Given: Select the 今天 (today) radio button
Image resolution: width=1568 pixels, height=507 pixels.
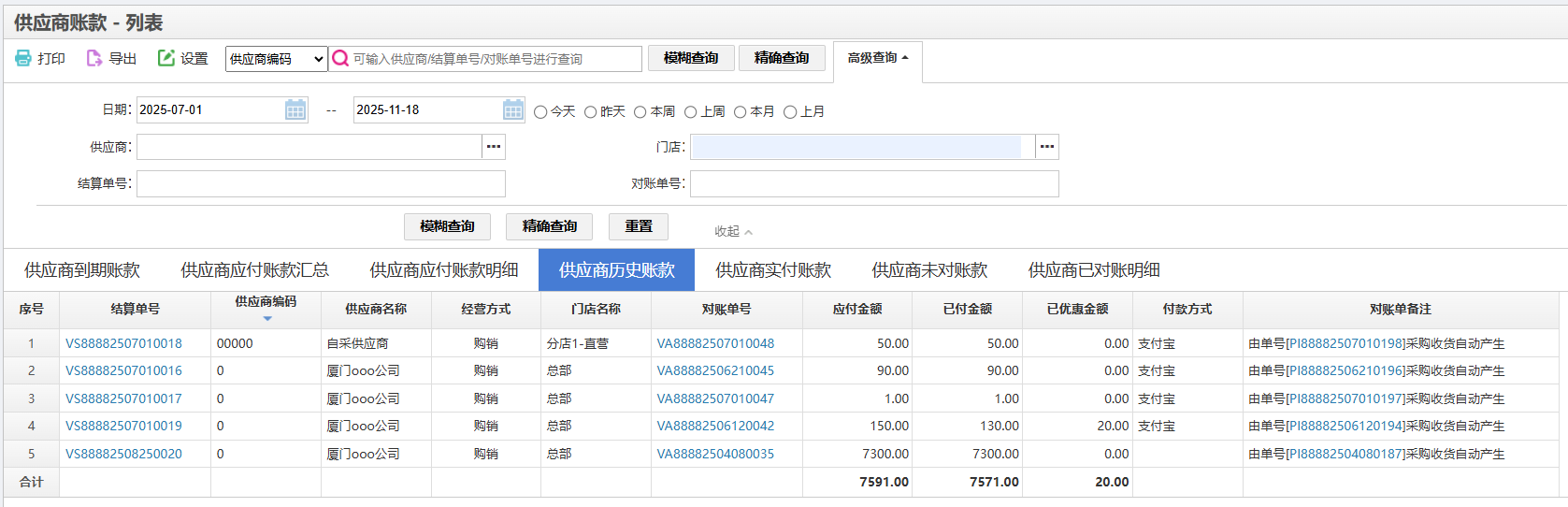Looking at the screenshot, I should [540, 112].
